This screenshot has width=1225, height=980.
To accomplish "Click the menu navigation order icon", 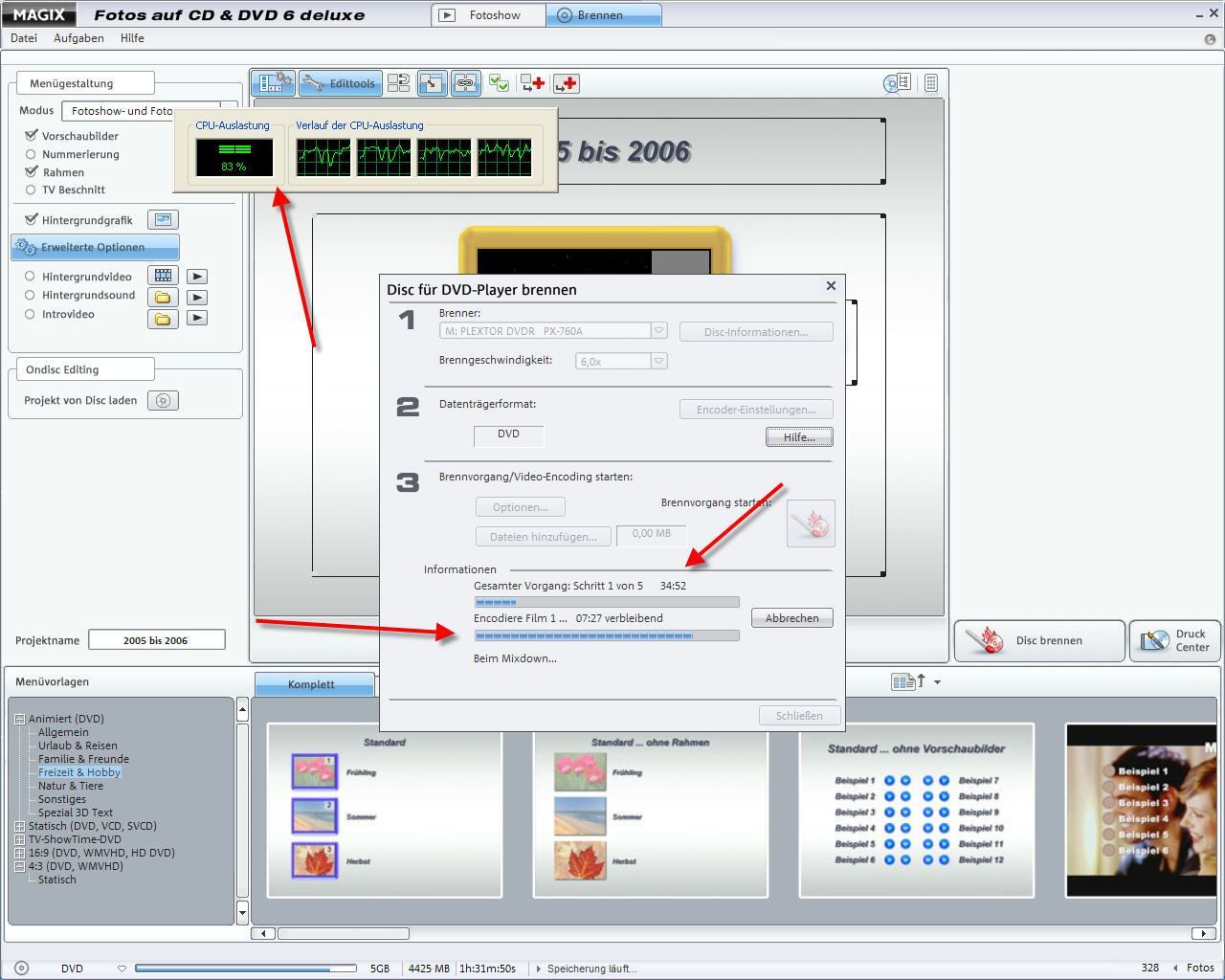I will (x=399, y=83).
